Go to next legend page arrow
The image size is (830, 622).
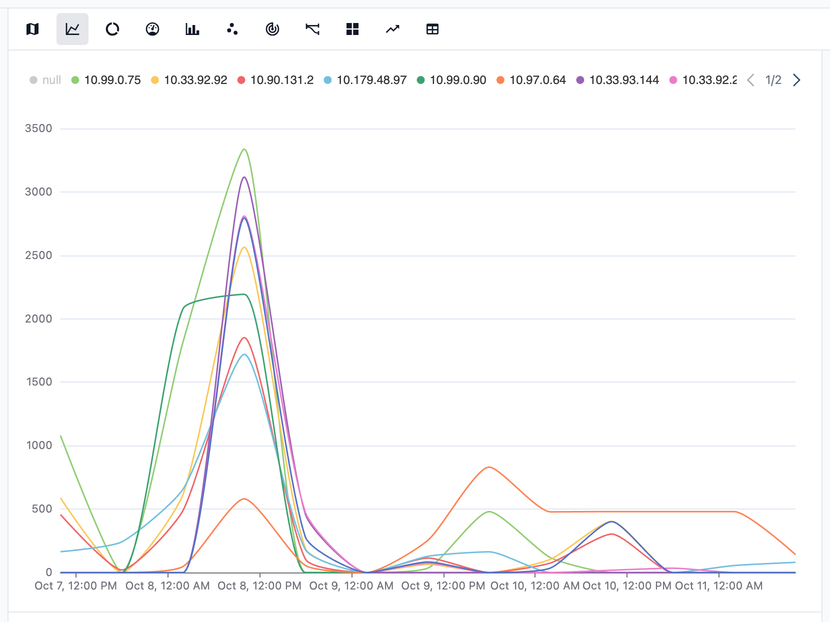[x=796, y=80]
